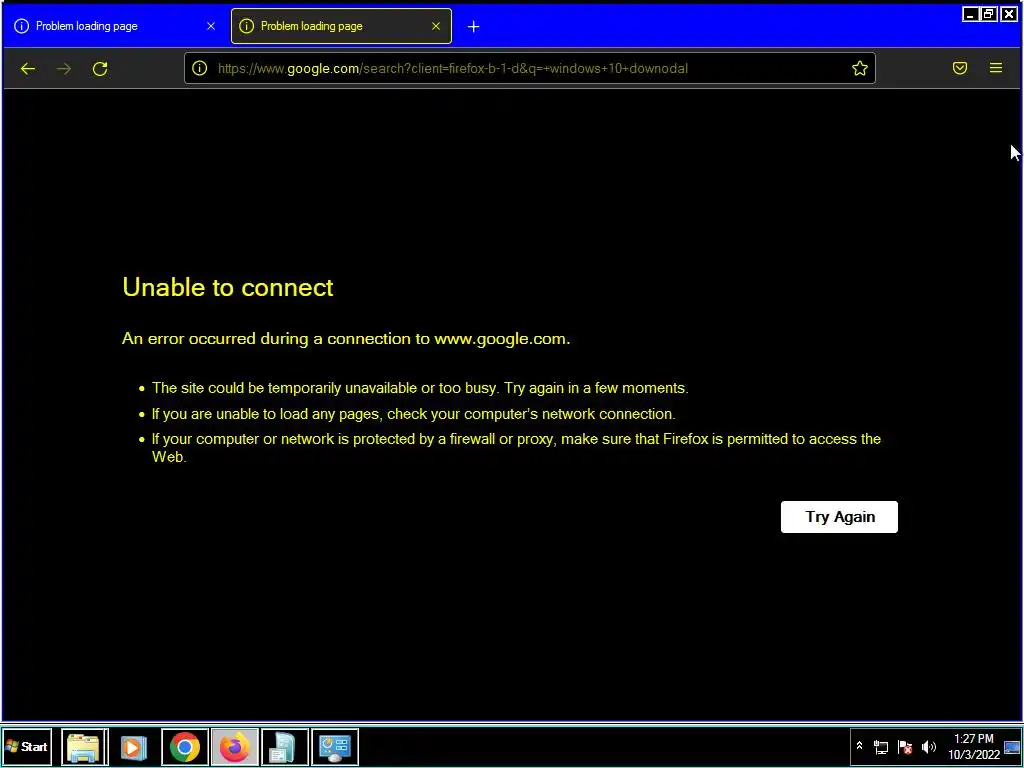Click the forward arrow navigation button
1024x768 pixels.
coord(64,69)
